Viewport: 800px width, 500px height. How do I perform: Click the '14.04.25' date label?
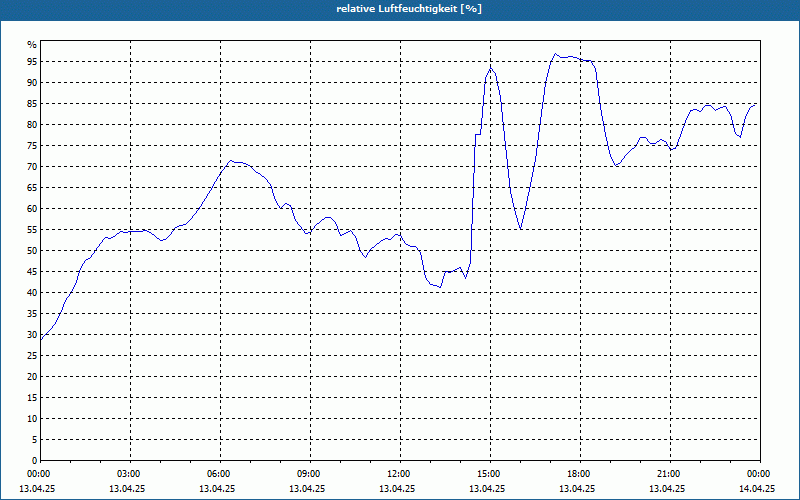coord(757,489)
